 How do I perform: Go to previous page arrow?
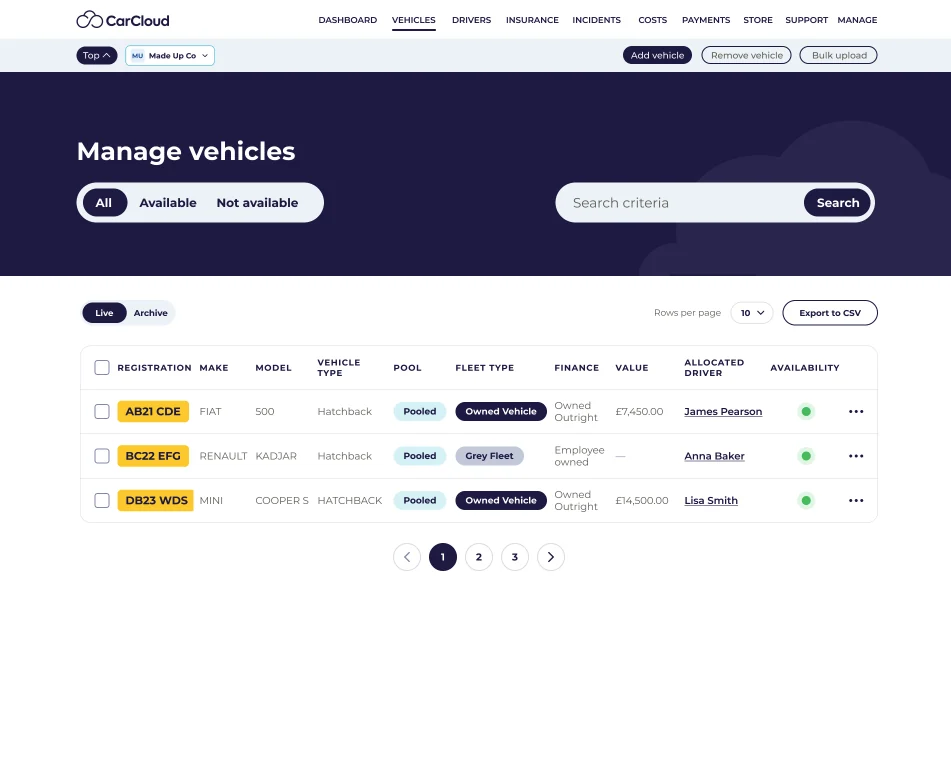407,557
